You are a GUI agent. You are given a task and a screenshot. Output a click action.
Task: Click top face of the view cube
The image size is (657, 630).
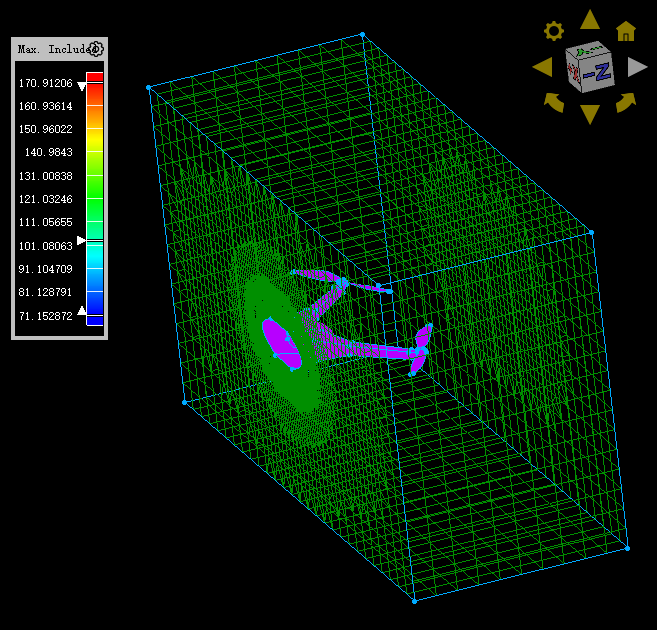pyautogui.click(x=586, y=50)
